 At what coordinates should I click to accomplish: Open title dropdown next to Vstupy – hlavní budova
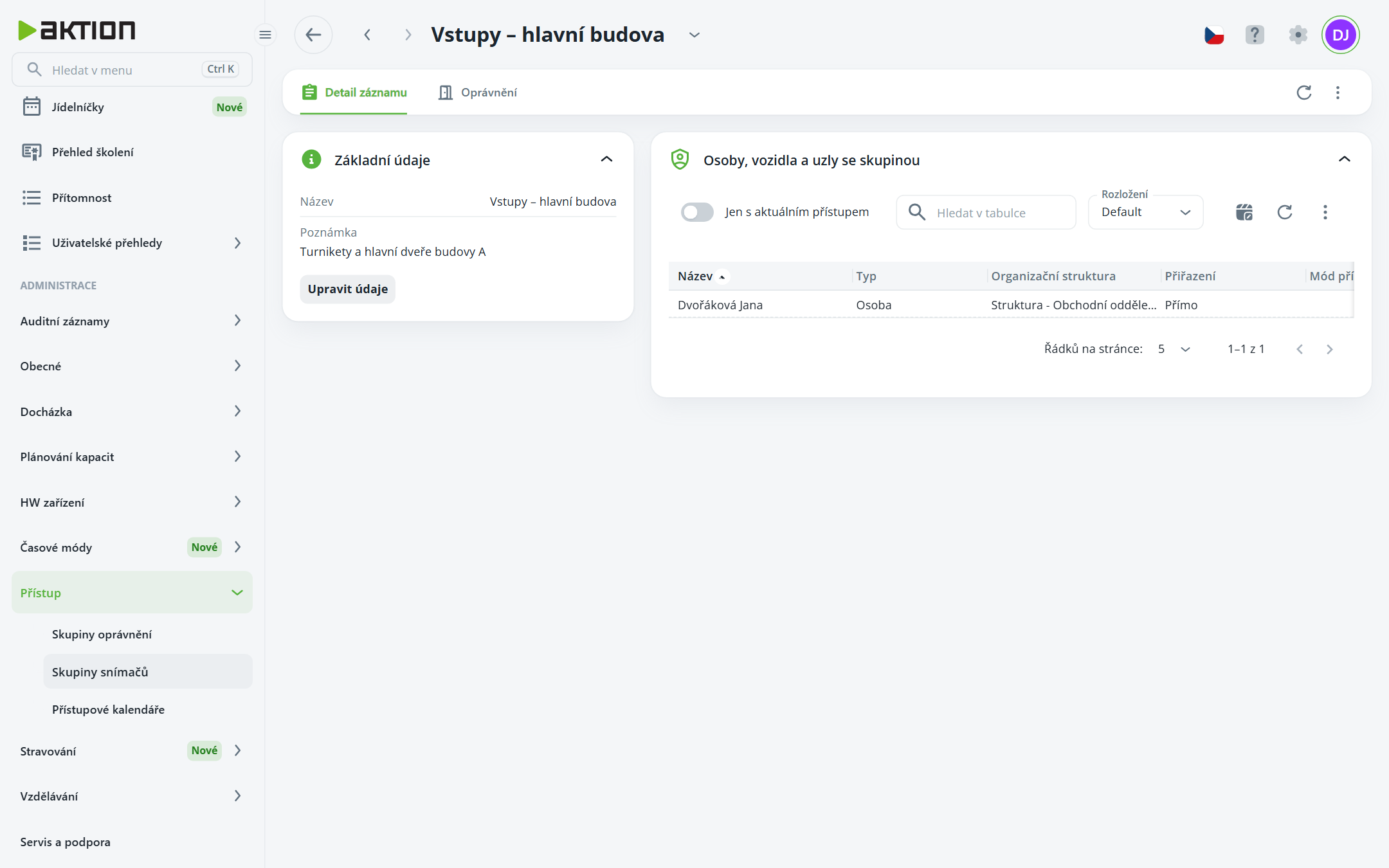tap(694, 35)
